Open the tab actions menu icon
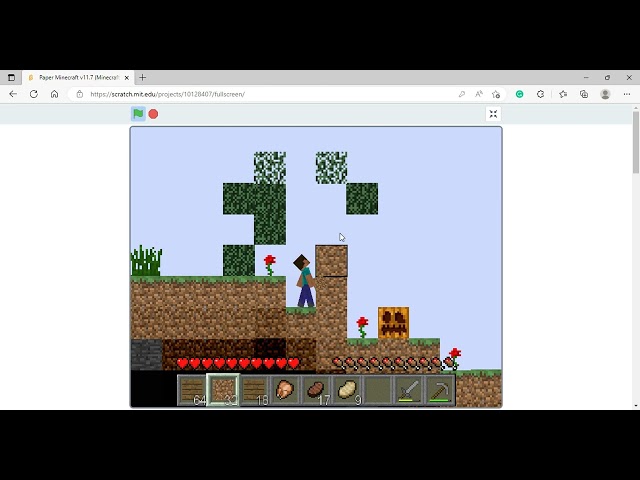The image size is (640, 480). pyautogui.click(x=11, y=78)
